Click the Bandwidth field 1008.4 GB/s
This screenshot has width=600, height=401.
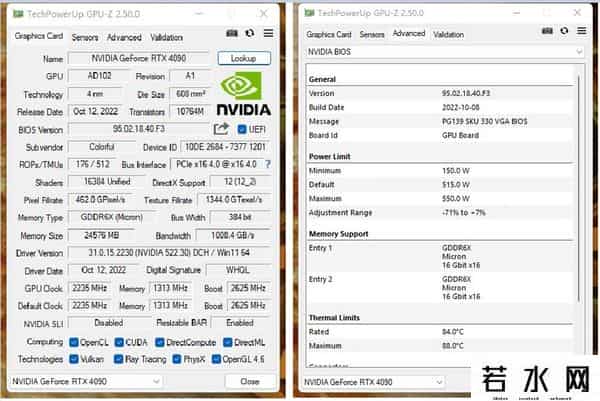(233, 235)
